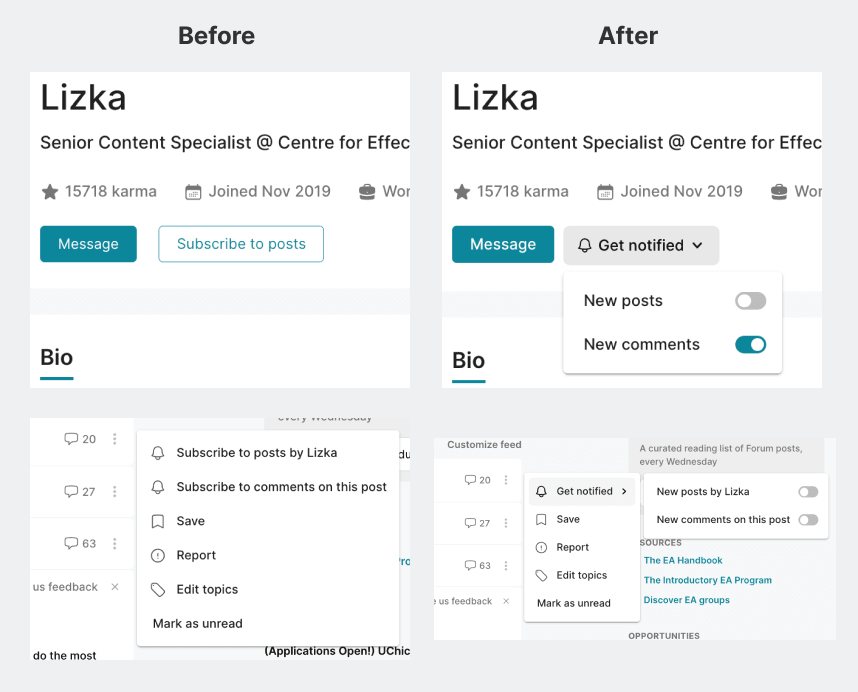Image resolution: width=858 pixels, height=692 pixels.
Task: Toggle New comments on this post switch
Action: click(808, 520)
